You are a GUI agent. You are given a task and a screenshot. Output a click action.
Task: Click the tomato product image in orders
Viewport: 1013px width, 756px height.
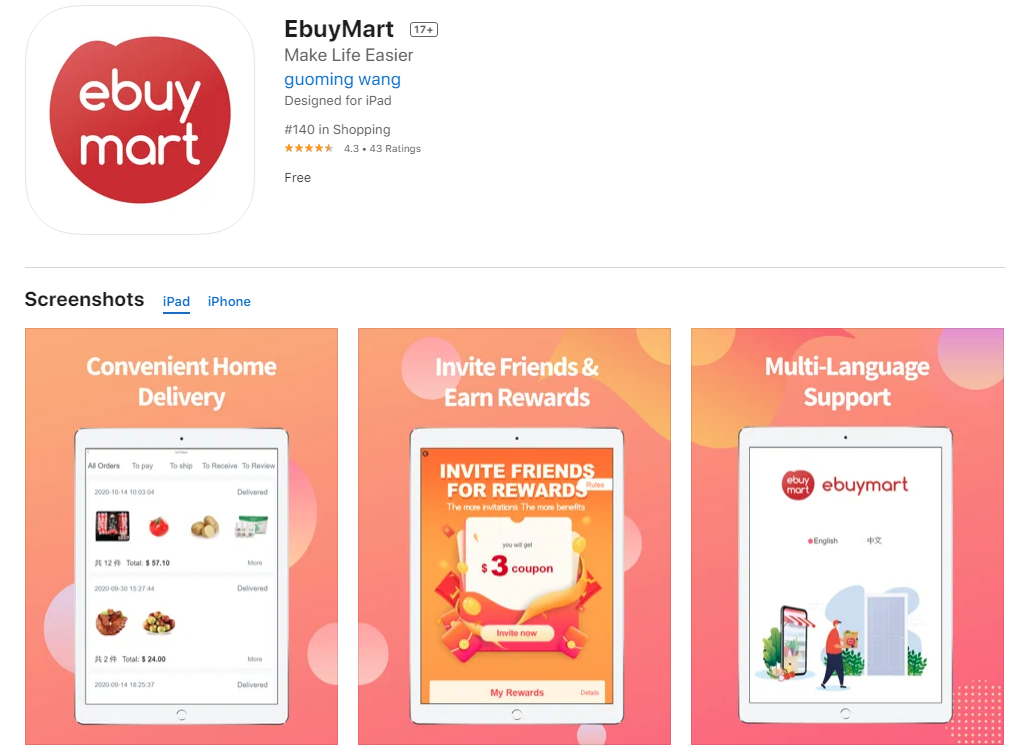tap(158, 527)
